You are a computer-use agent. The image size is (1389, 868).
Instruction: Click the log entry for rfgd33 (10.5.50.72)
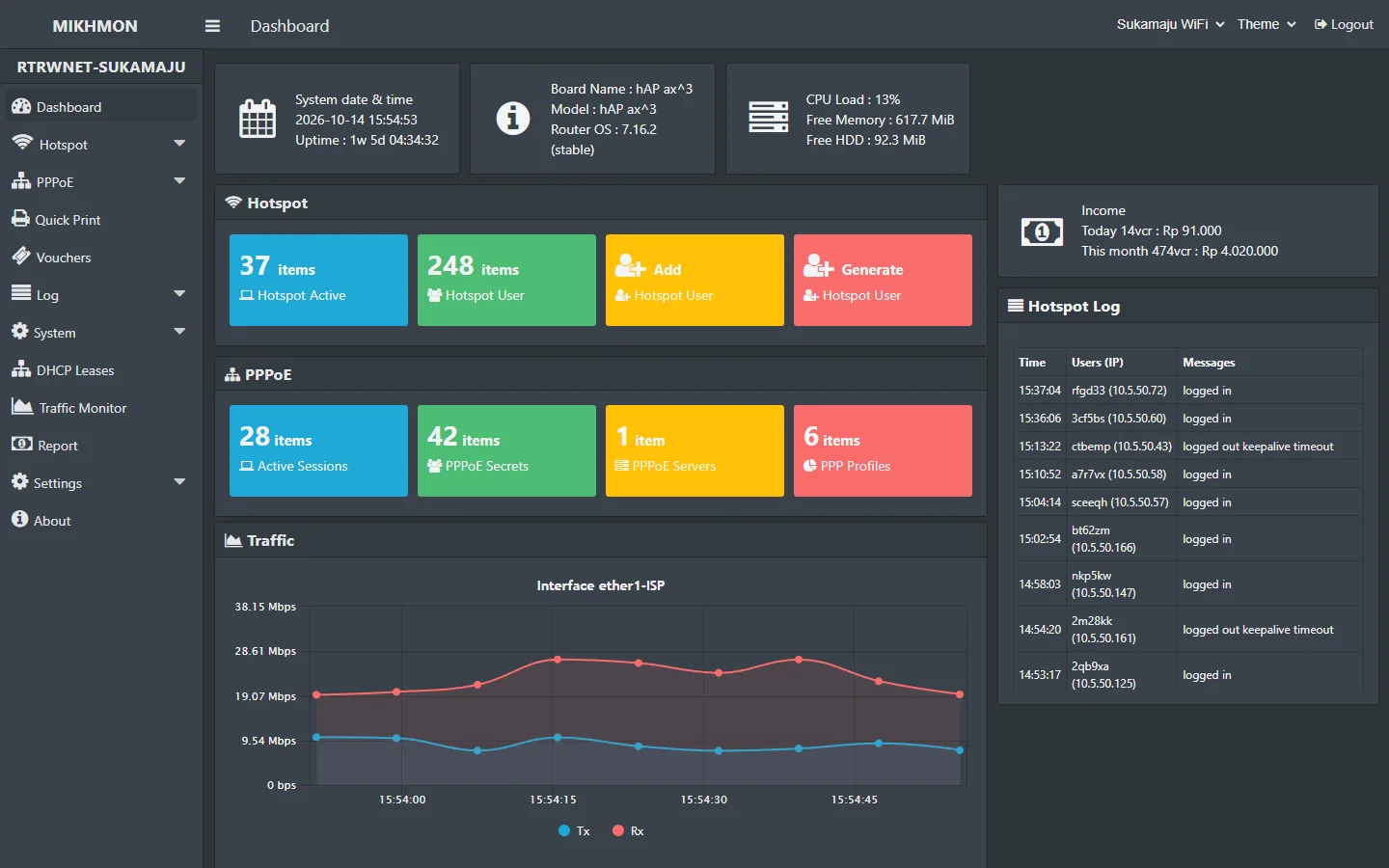[1187, 390]
